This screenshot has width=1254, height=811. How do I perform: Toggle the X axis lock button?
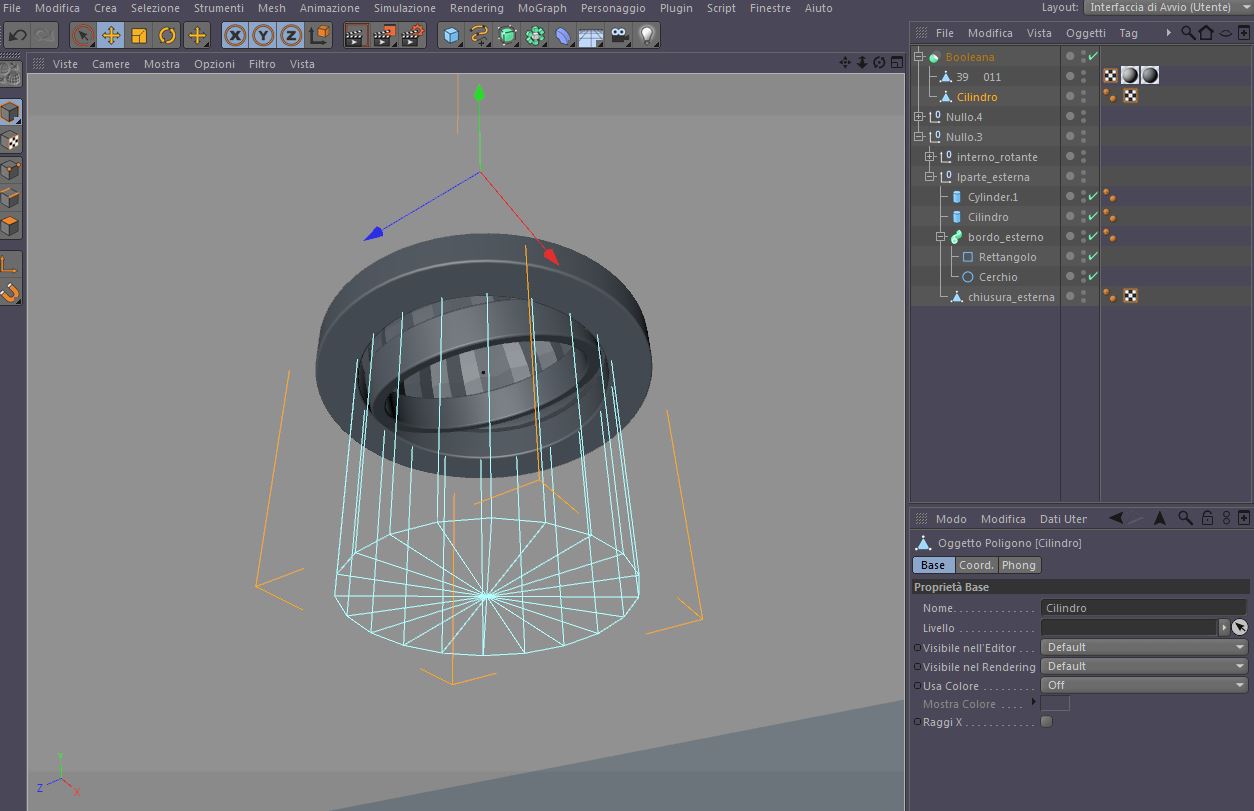[x=235, y=36]
